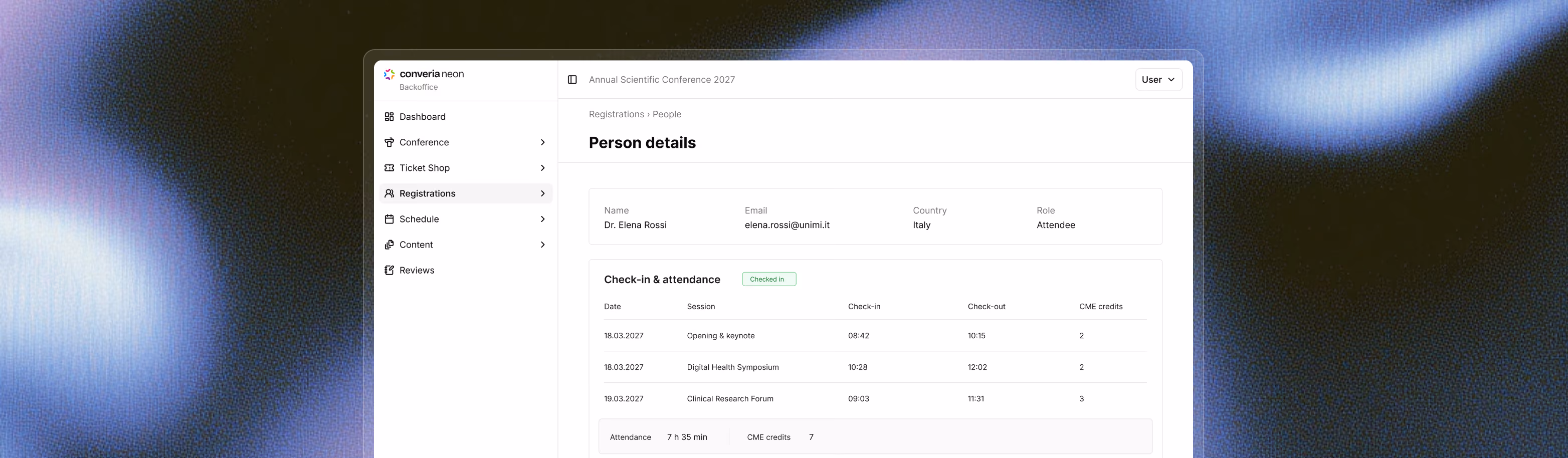Select Content in the sidebar
1568x458 pixels.
click(466, 245)
